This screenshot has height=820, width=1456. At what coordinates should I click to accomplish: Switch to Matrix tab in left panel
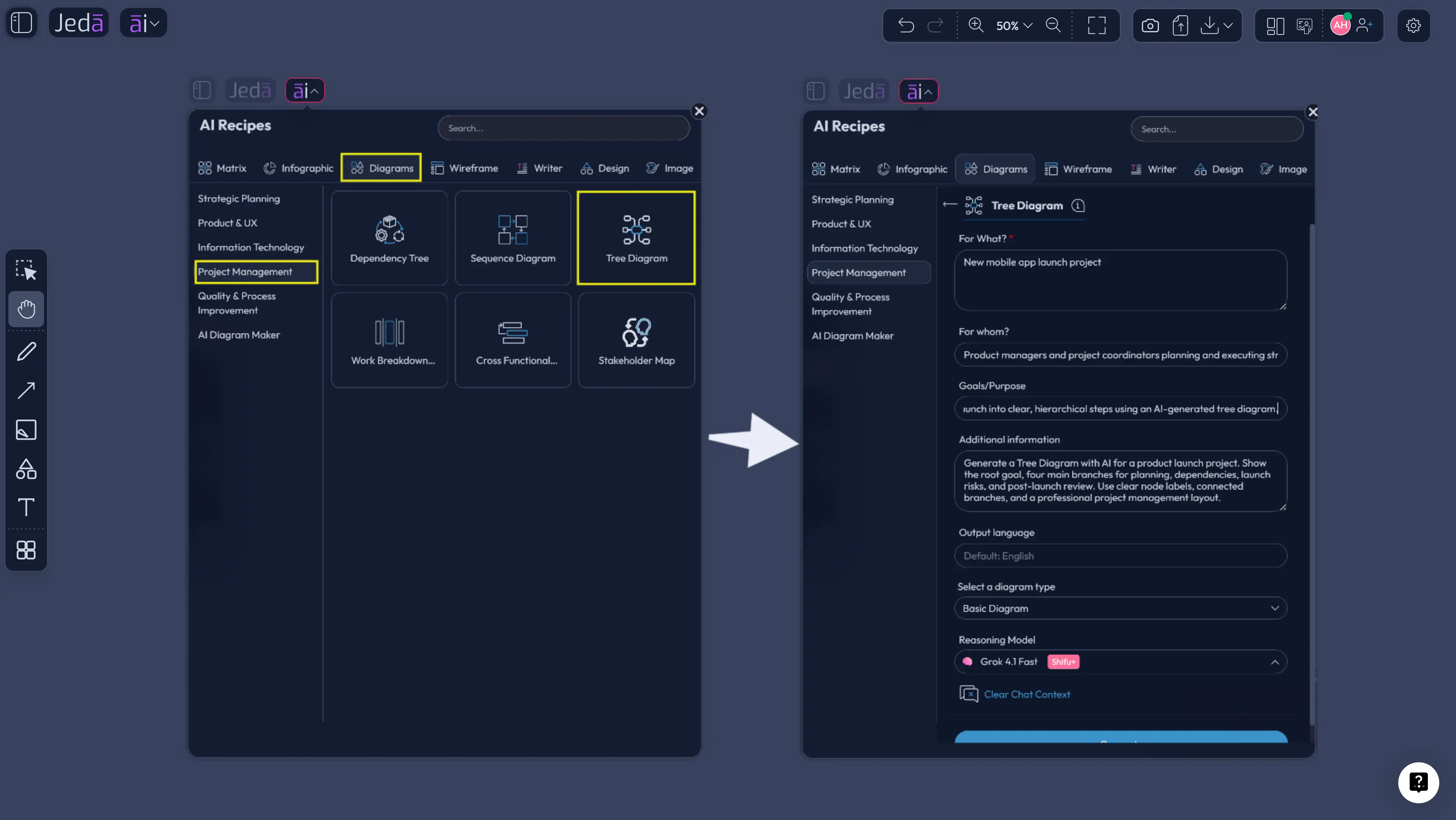tap(222, 168)
